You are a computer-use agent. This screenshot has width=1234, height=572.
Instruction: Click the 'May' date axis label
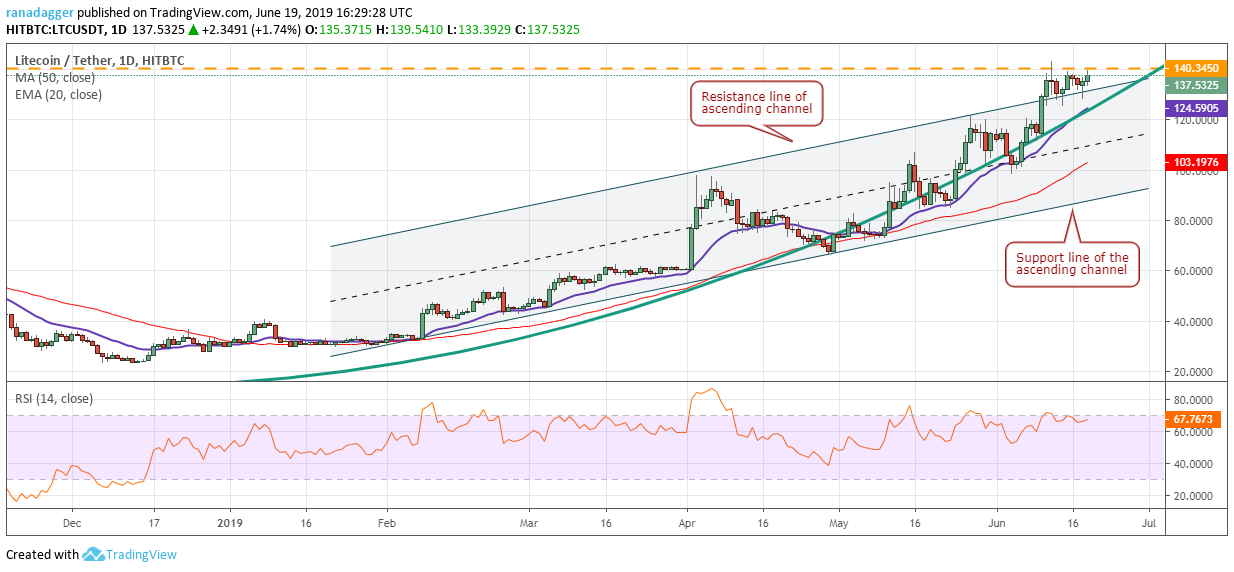[840, 522]
